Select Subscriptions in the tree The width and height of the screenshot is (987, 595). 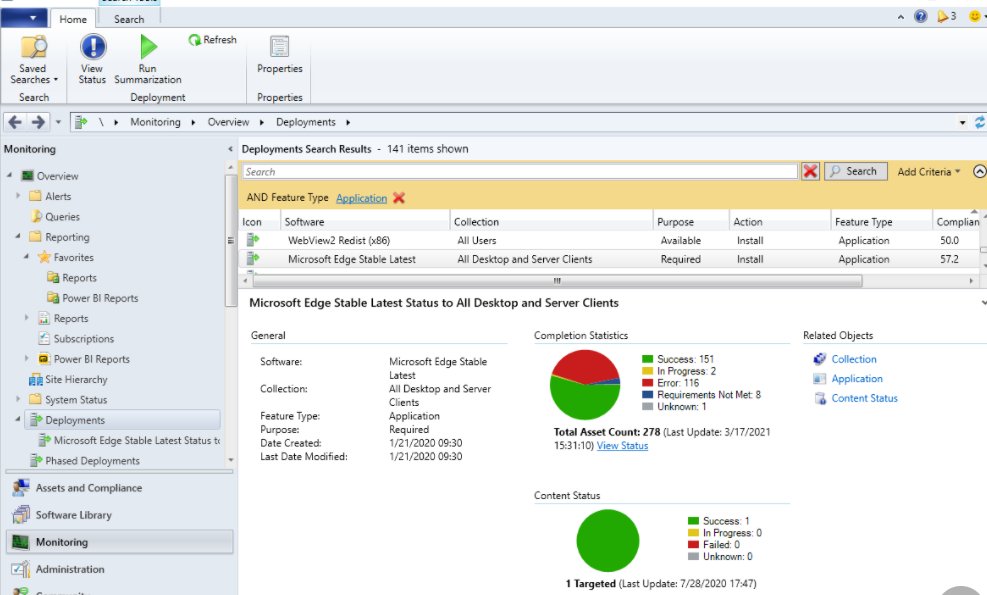click(x=84, y=339)
